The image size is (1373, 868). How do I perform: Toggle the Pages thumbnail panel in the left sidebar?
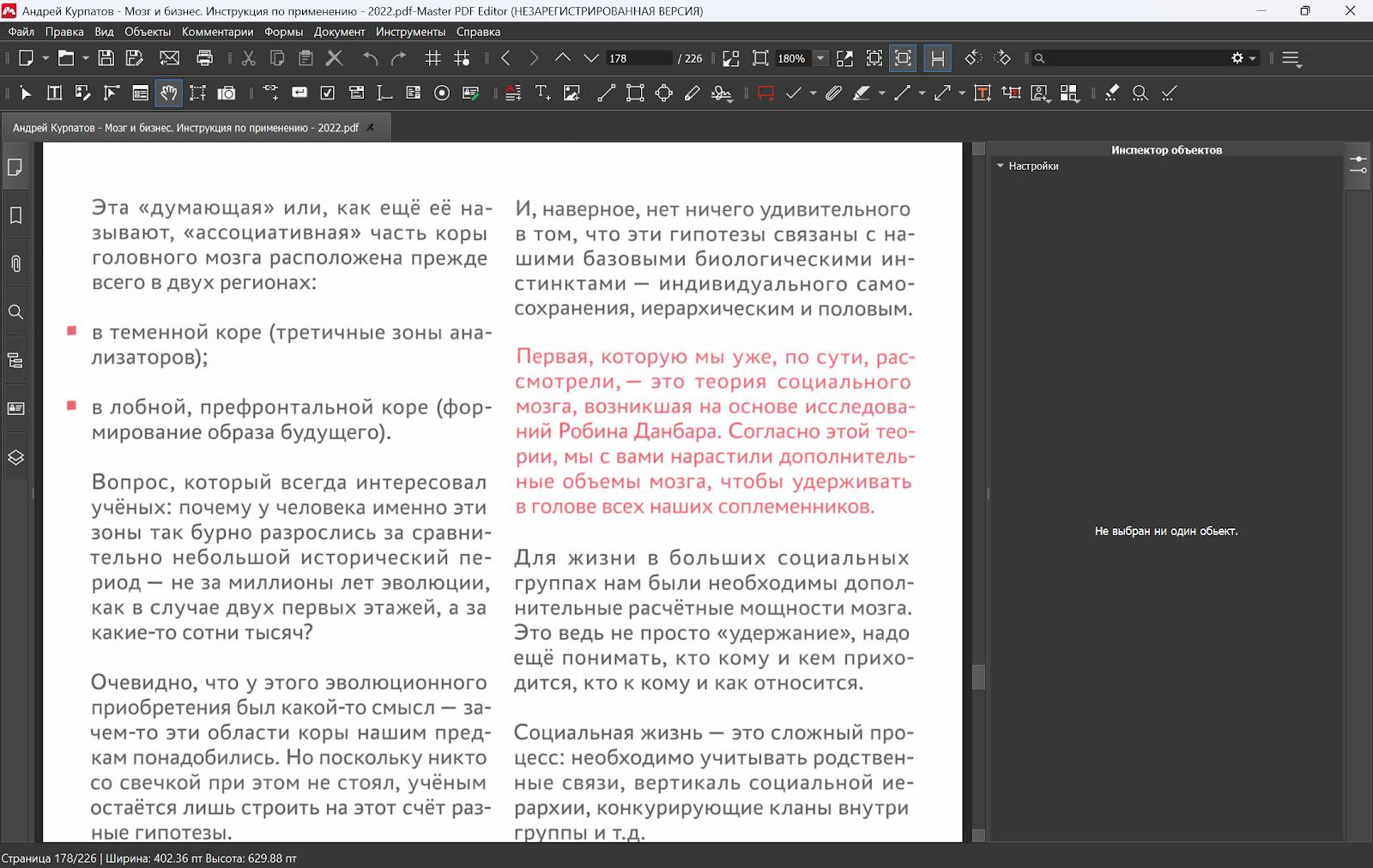coord(15,167)
